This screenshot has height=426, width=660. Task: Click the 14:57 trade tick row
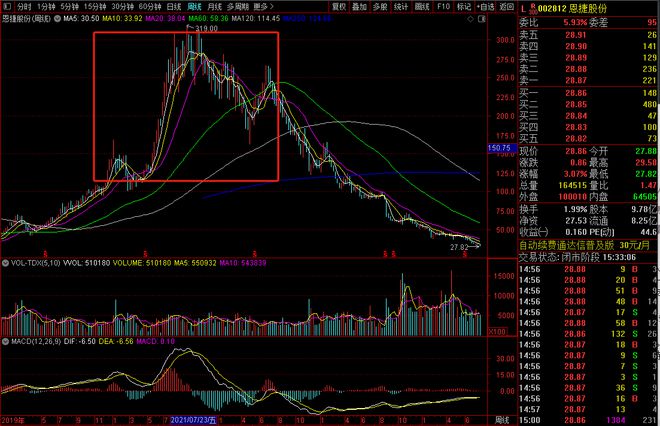[x=588, y=409]
